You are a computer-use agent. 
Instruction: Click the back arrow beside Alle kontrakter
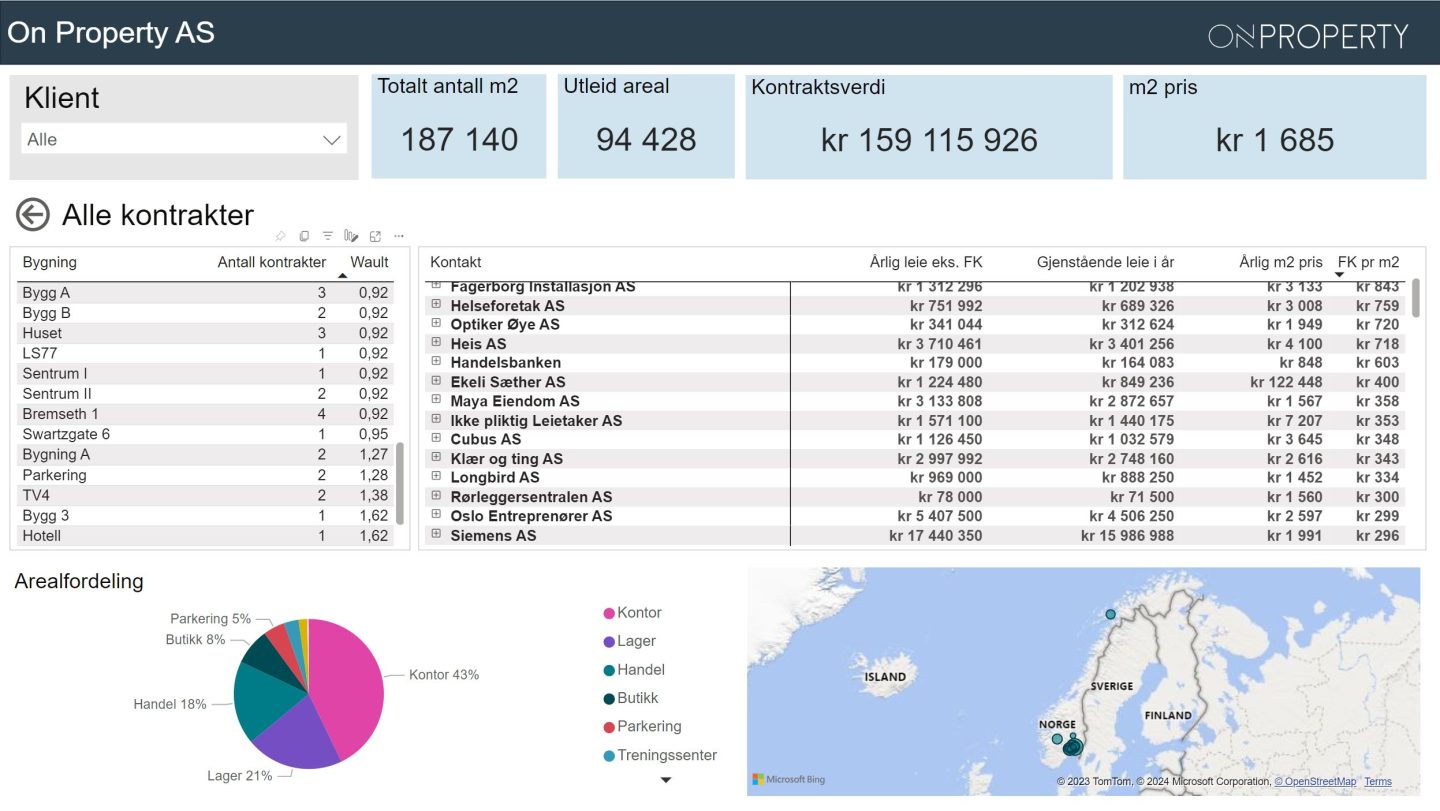click(x=33, y=215)
